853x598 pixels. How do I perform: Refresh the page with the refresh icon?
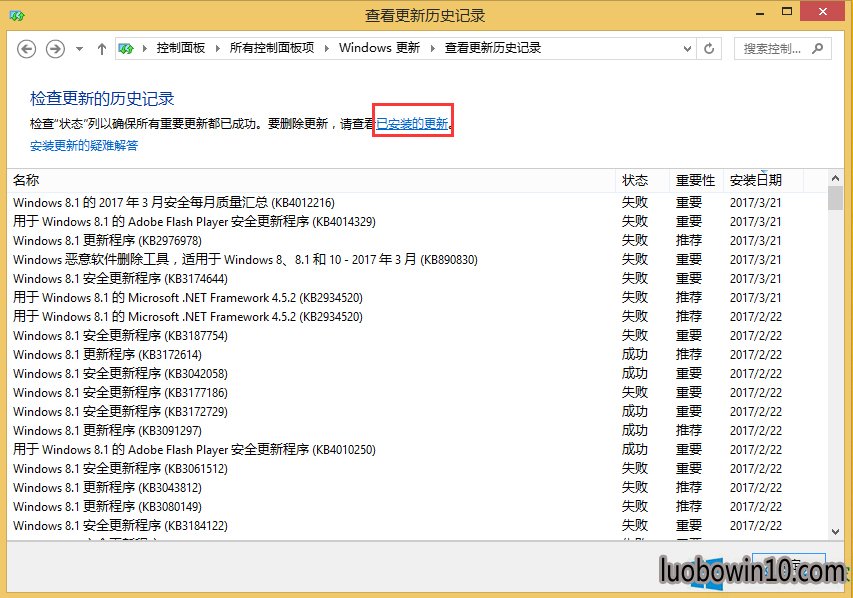point(709,49)
